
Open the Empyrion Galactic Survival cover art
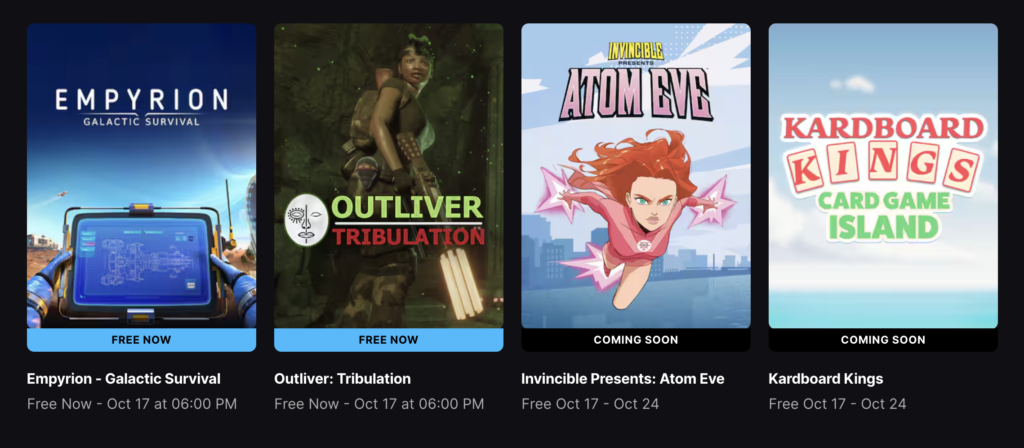click(x=141, y=176)
